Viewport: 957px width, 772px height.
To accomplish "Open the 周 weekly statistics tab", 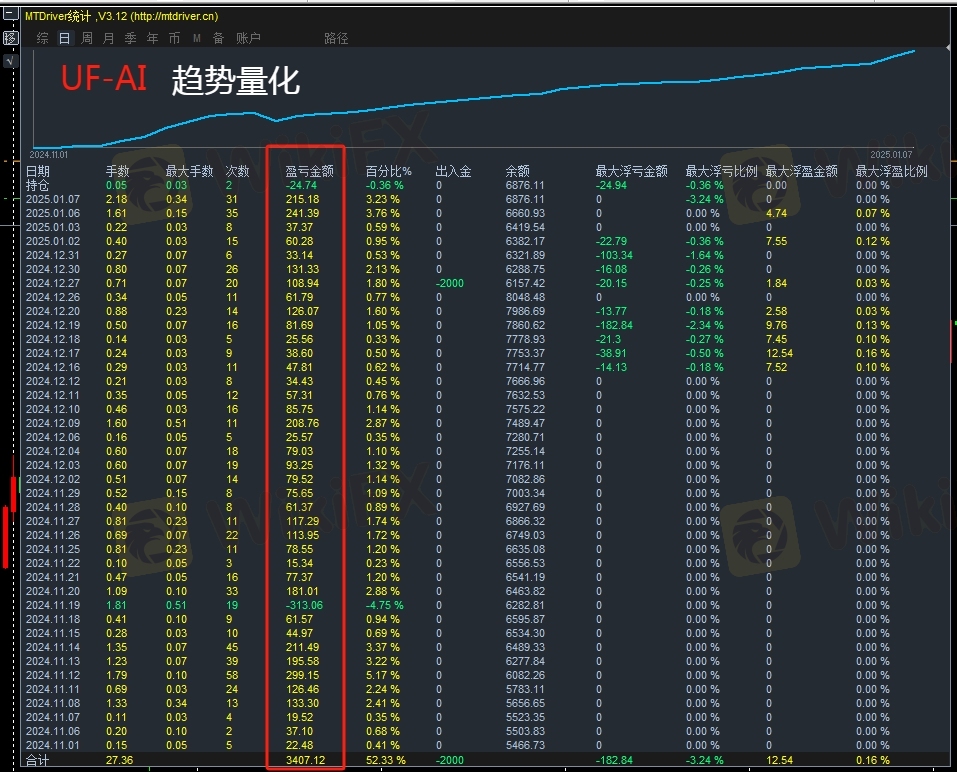I will (87, 38).
